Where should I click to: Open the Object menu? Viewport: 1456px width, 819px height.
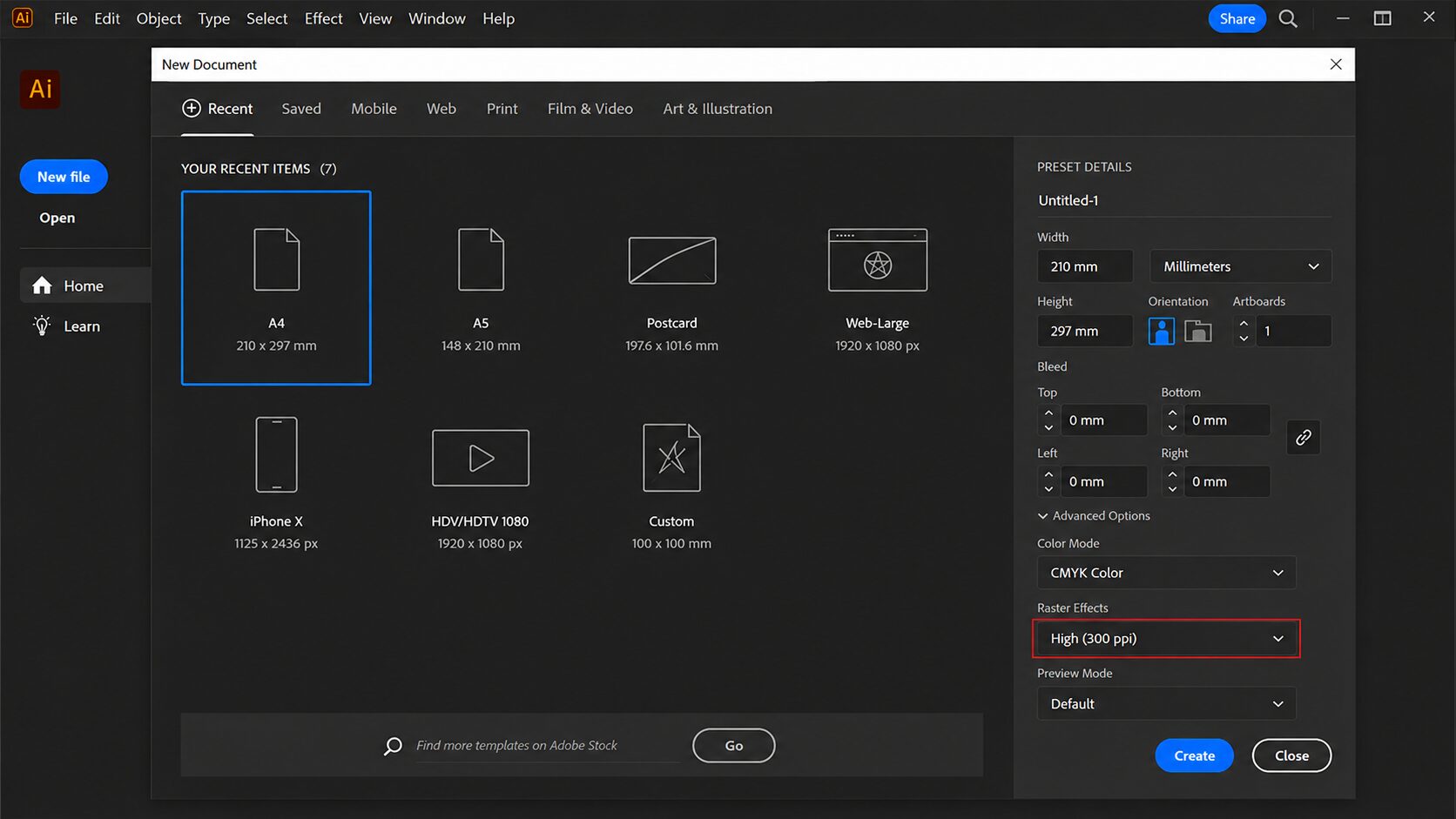point(158,18)
